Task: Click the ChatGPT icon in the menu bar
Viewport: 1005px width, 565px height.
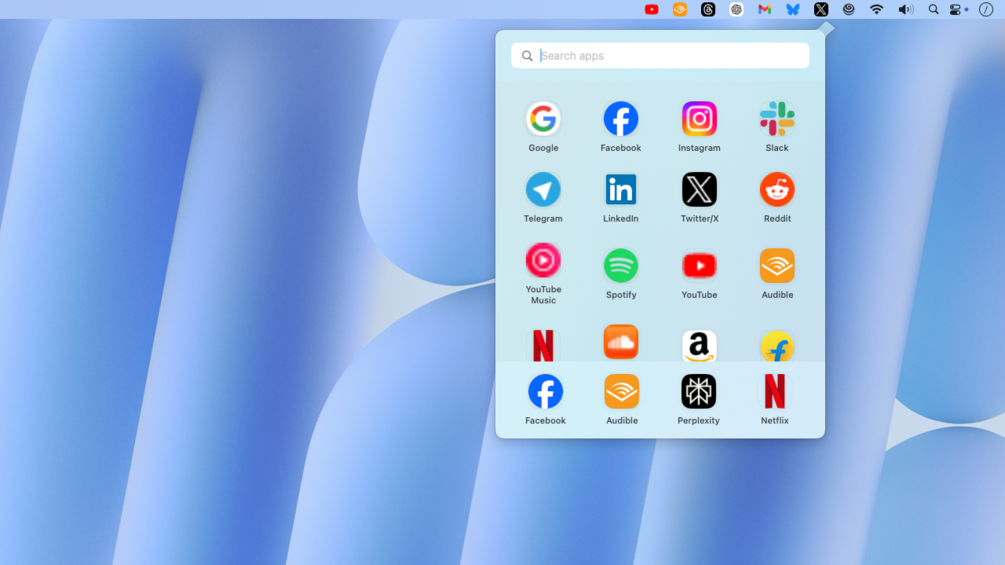Action: click(736, 9)
